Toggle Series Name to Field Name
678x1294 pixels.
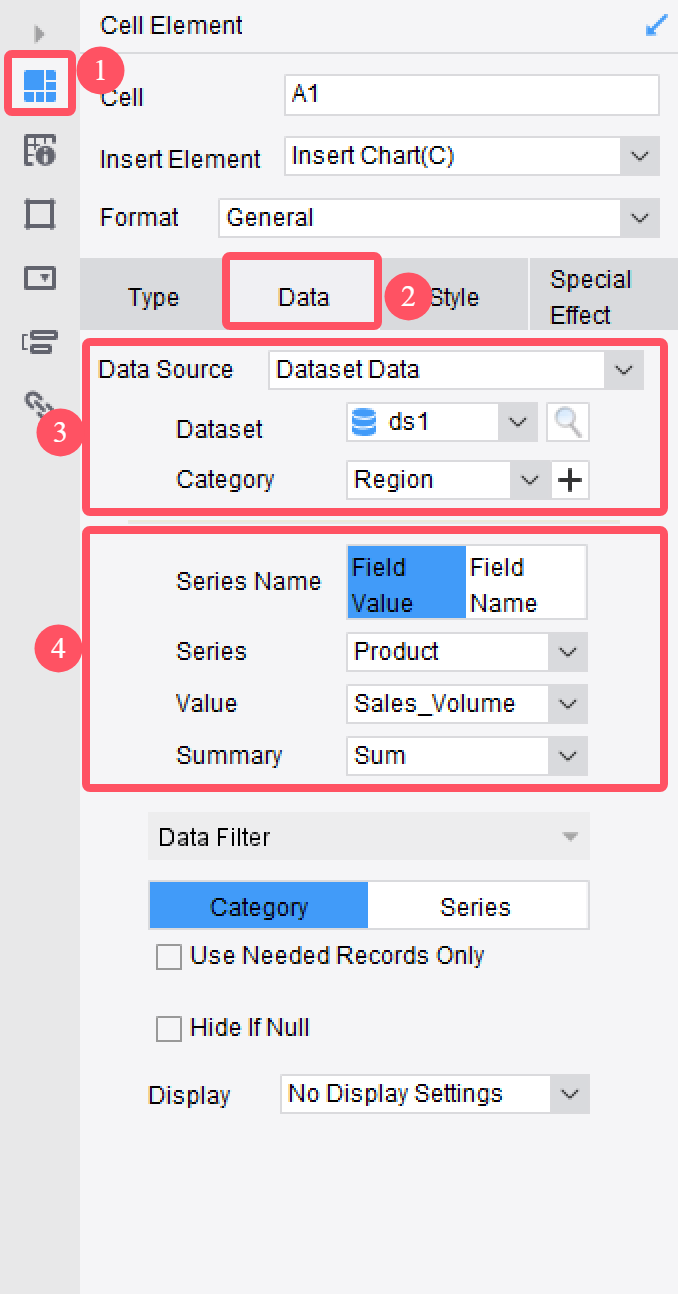pos(525,581)
